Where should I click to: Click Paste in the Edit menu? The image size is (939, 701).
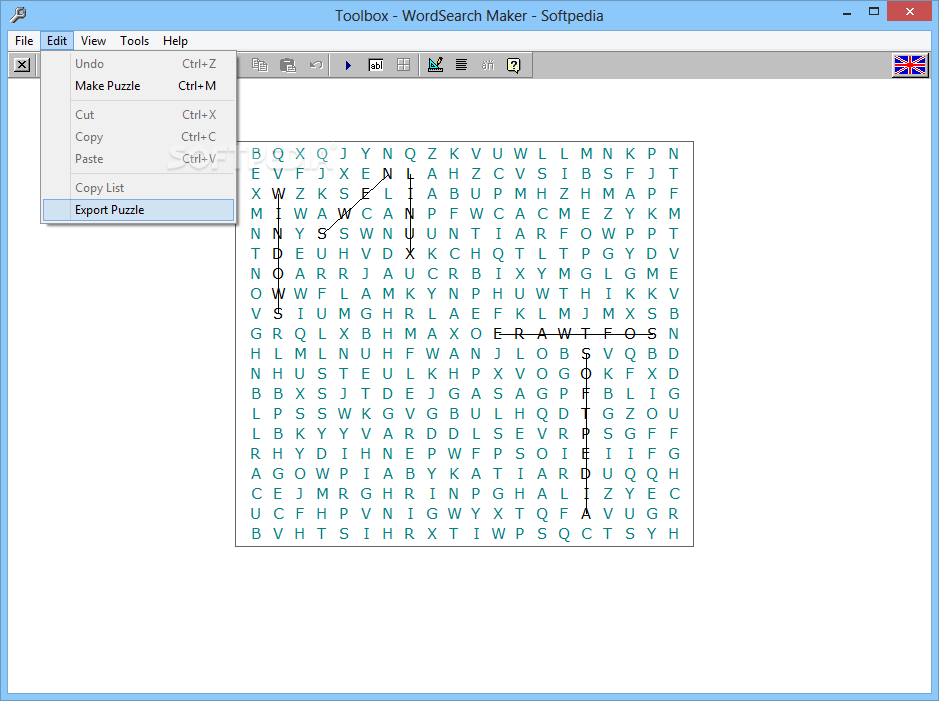coord(139,159)
